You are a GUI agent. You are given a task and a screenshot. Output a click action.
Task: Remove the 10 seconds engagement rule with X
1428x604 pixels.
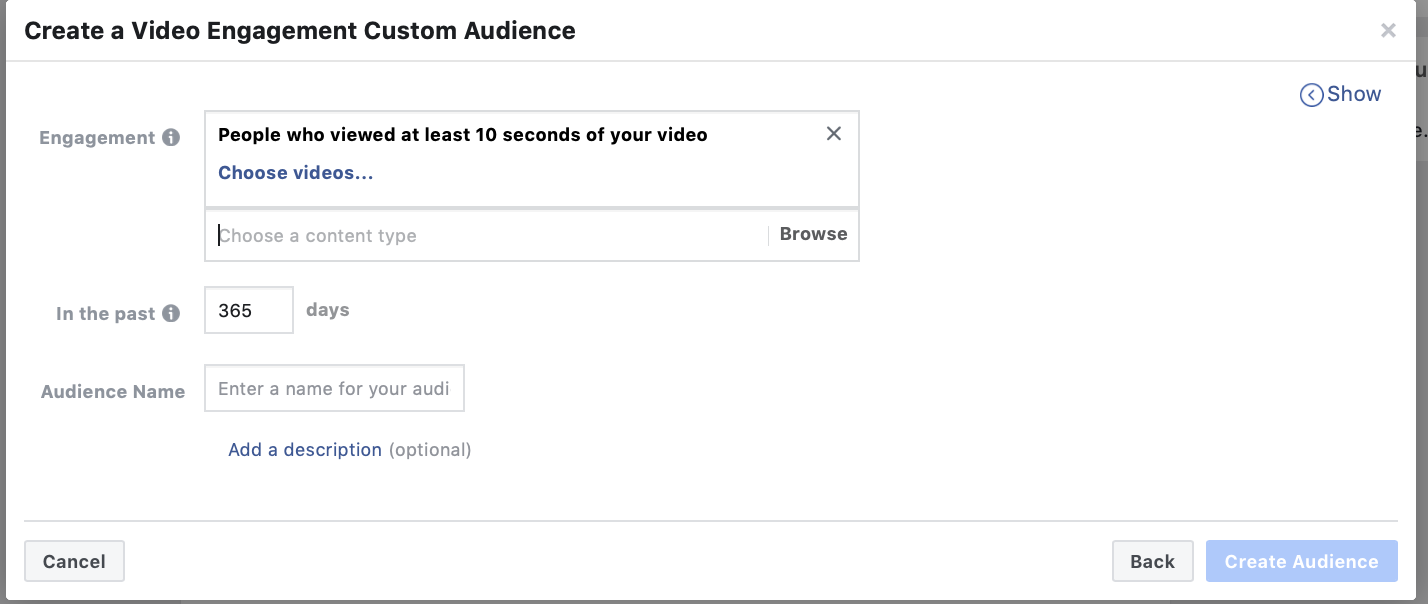coord(834,134)
